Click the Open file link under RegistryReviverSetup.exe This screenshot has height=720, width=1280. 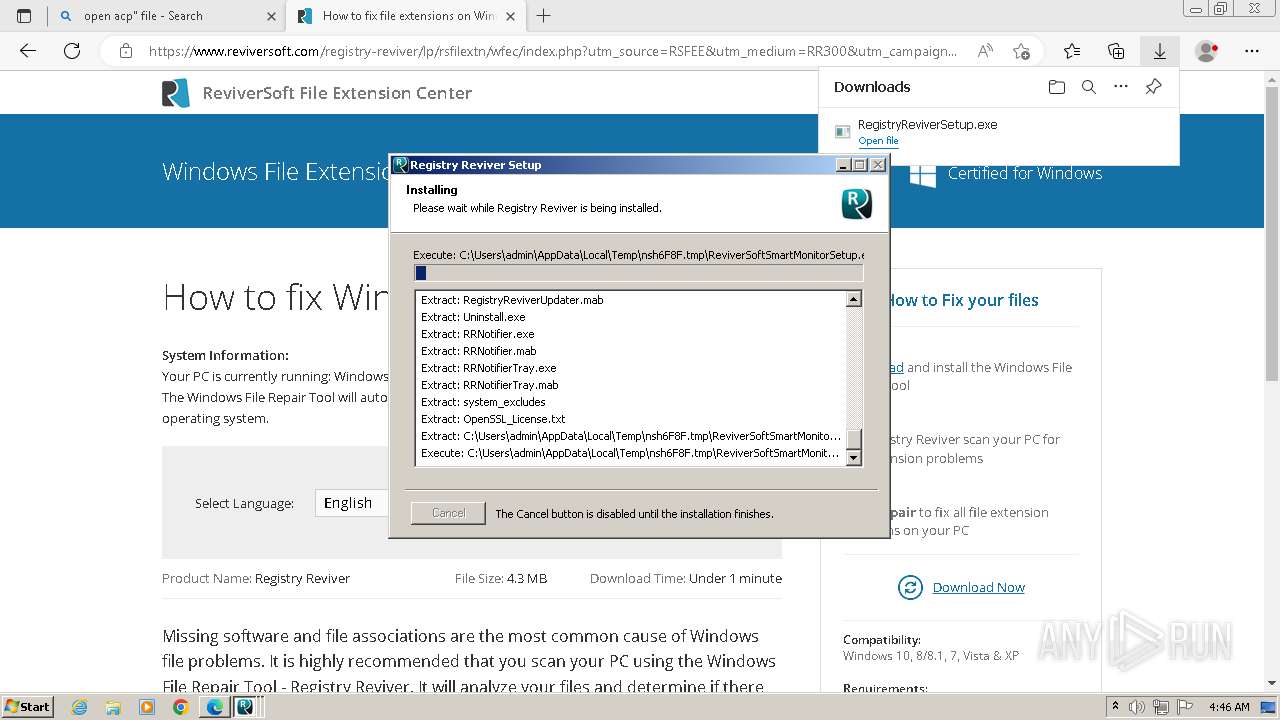878,141
